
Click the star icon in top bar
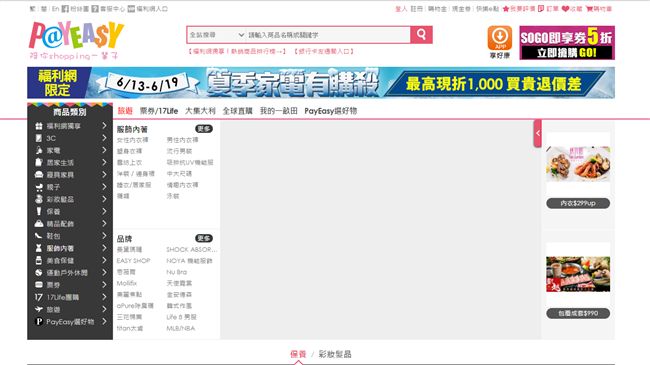click(x=506, y=9)
